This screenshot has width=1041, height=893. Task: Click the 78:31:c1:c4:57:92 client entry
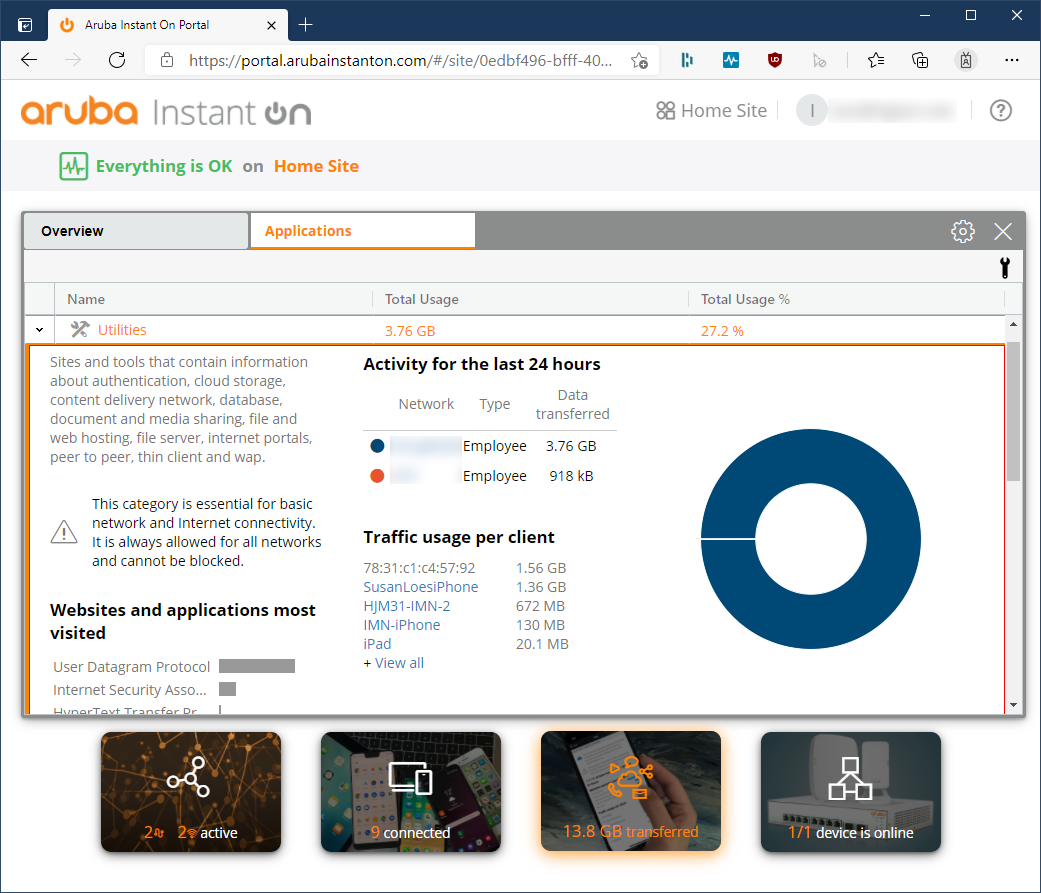(x=419, y=568)
